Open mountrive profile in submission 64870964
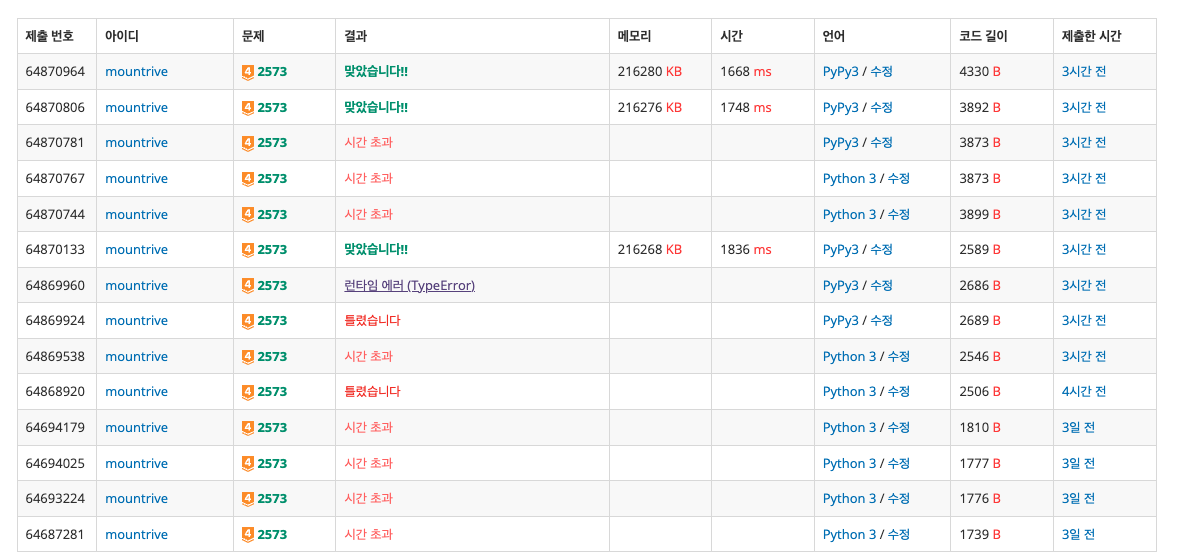The height and width of the screenshot is (557, 1186). pos(136,72)
